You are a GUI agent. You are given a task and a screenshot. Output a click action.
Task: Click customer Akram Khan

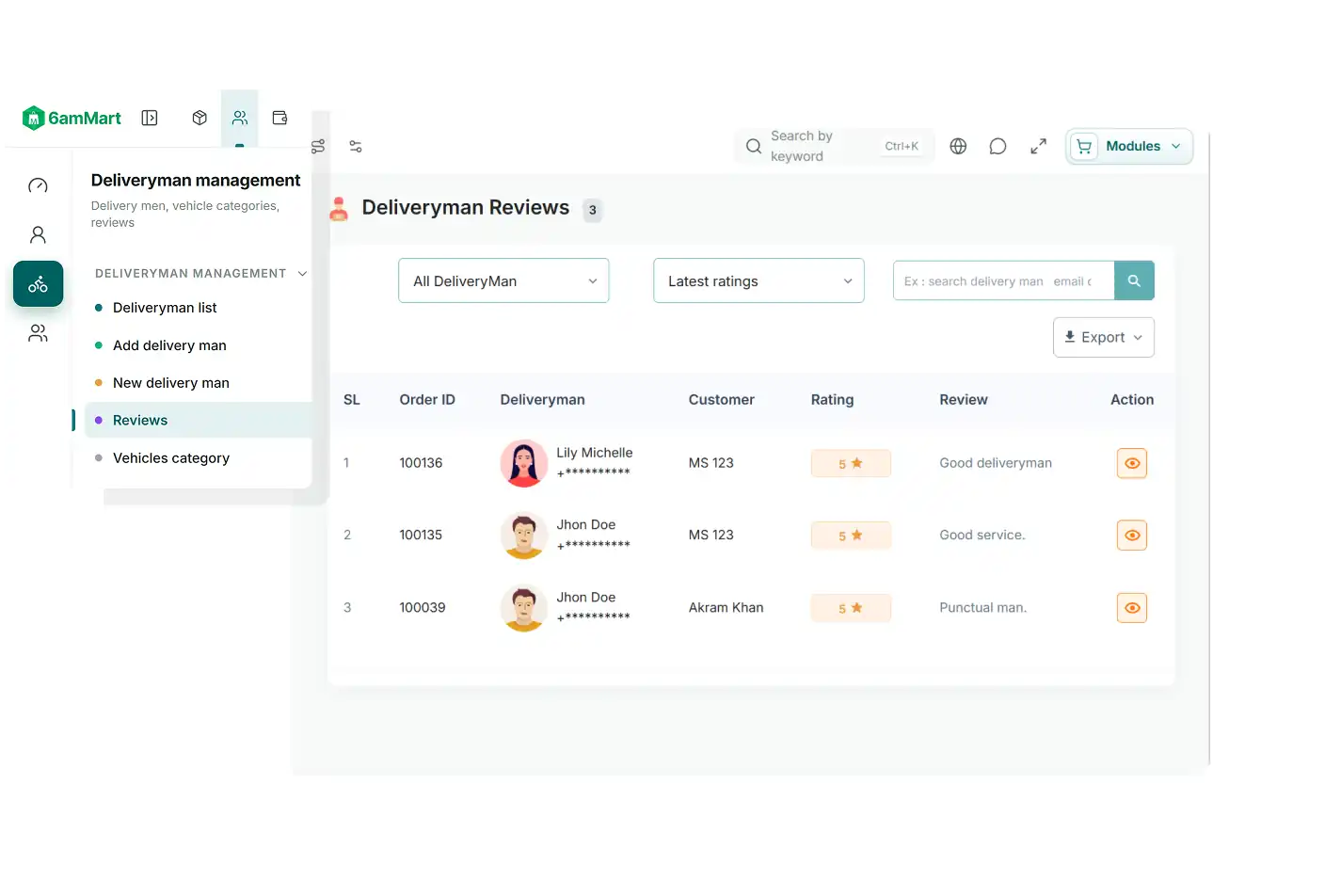click(726, 608)
